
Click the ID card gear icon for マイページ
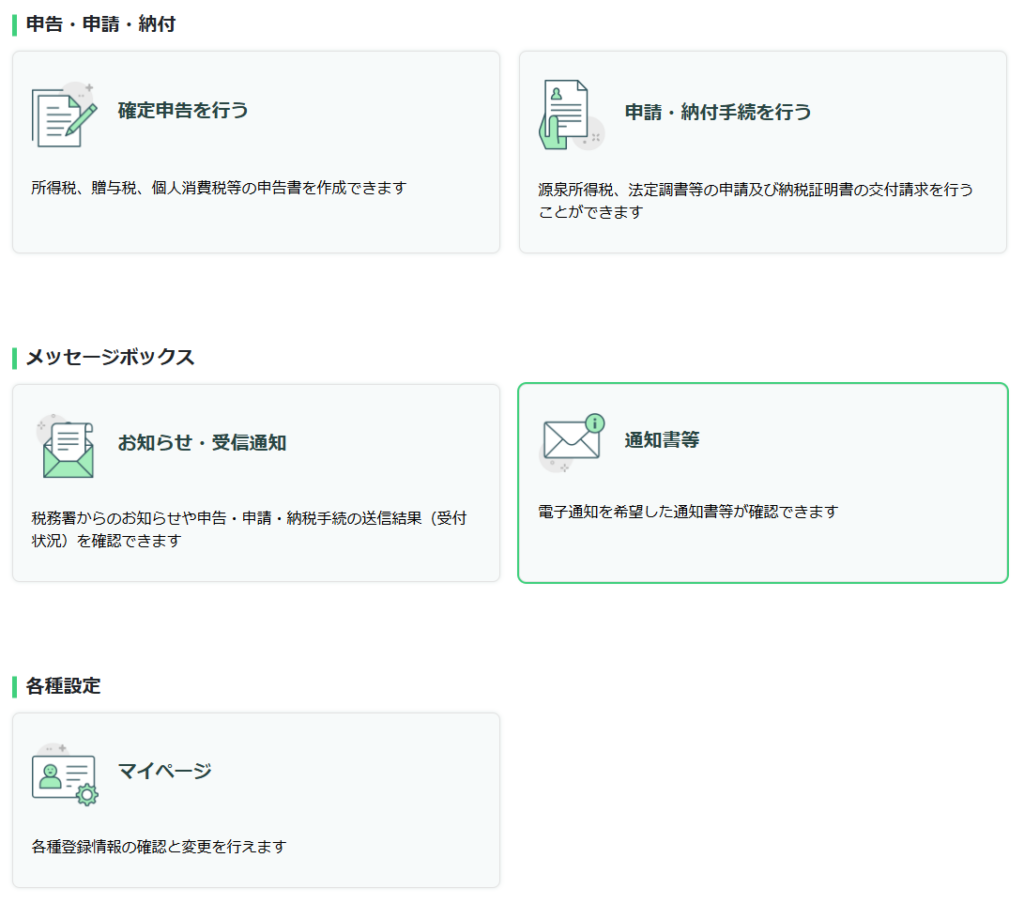[65, 776]
